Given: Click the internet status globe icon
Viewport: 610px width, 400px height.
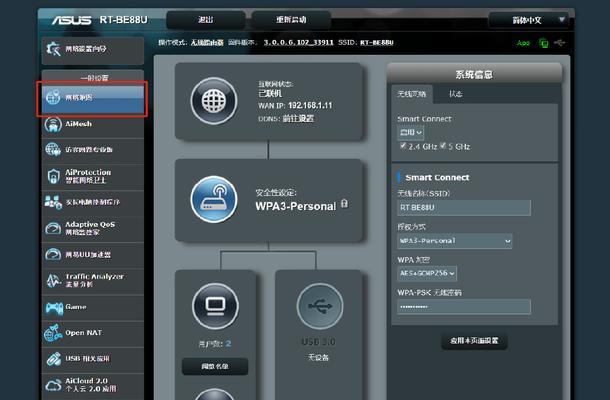Looking at the screenshot, I should pyautogui.click(x=214, y=101).
